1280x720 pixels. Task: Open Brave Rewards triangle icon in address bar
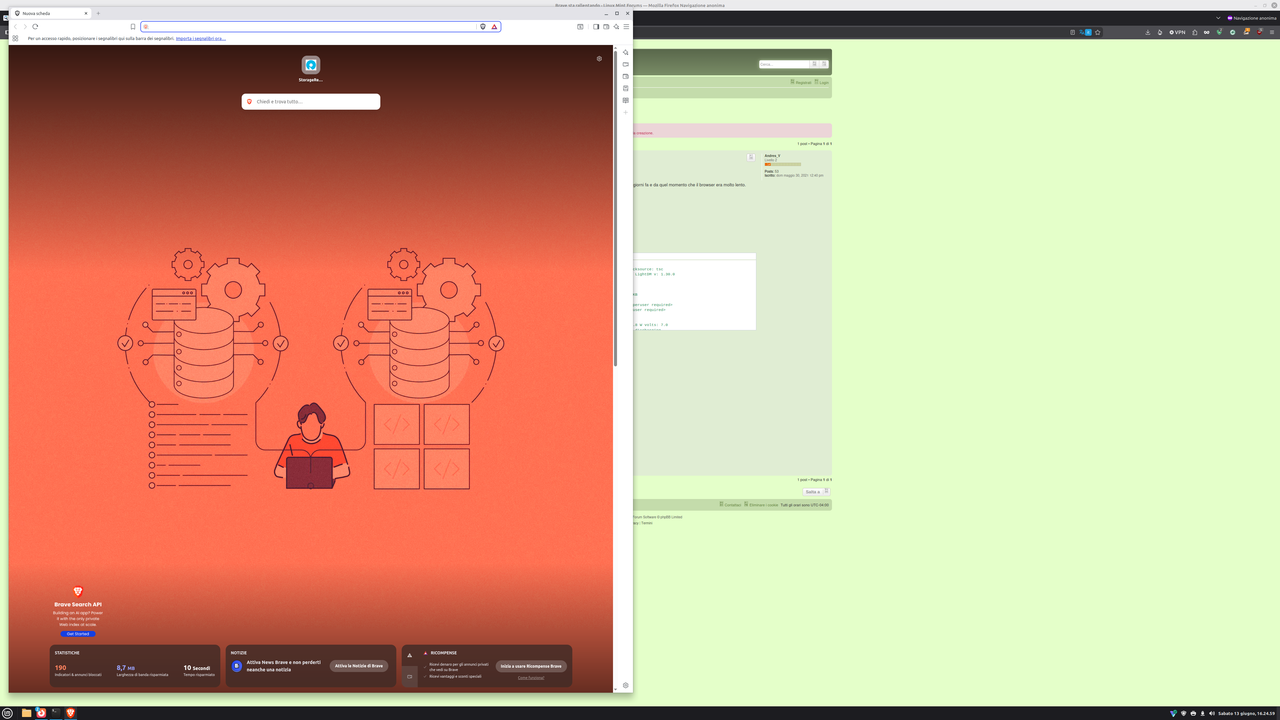click(x=494, y=27)
